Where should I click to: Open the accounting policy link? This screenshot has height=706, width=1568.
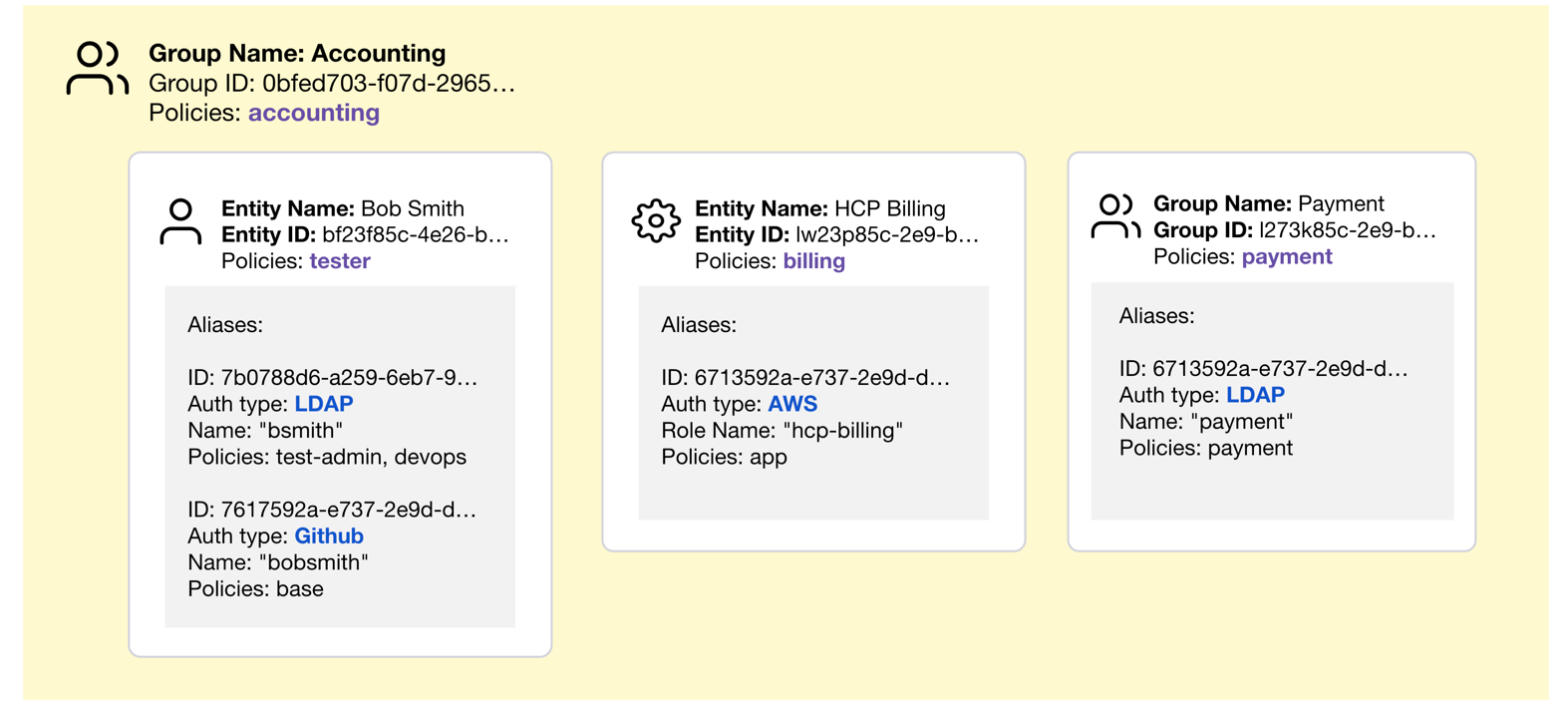313,113
